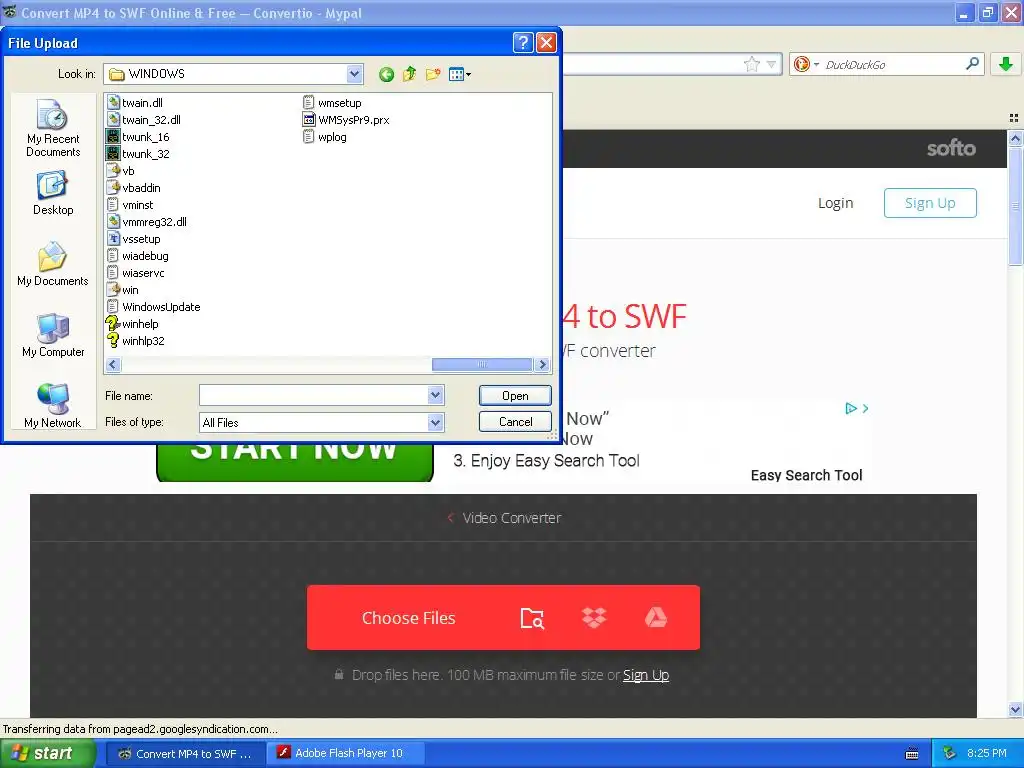Screen dimensions: 1024x768
Task: Click the file list horizontal scrollbar thumb
Action: pos(482,364)
